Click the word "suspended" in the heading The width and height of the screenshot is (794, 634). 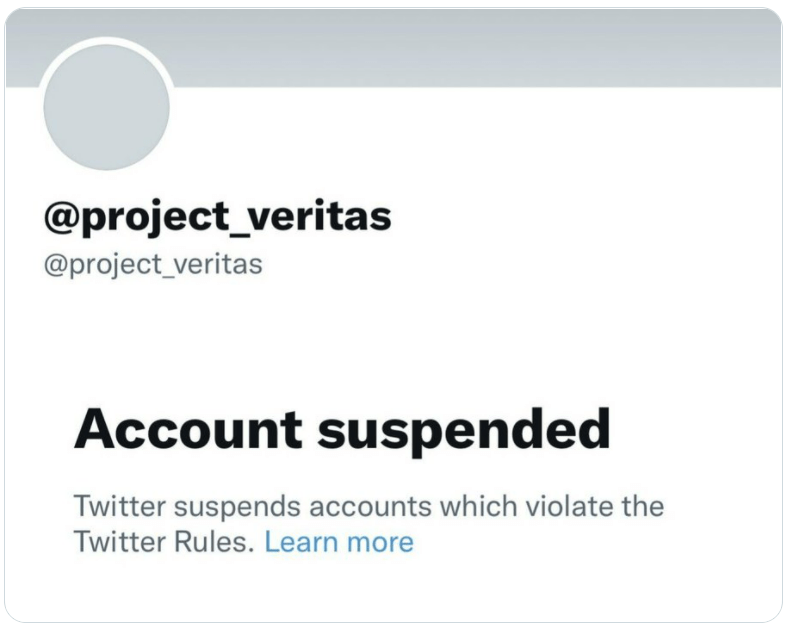click(463, 430)
